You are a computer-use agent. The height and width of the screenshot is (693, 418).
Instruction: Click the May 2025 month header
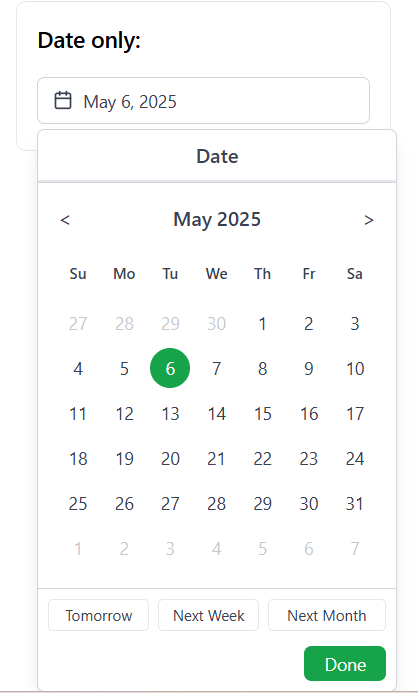click(x=217, y=219)
